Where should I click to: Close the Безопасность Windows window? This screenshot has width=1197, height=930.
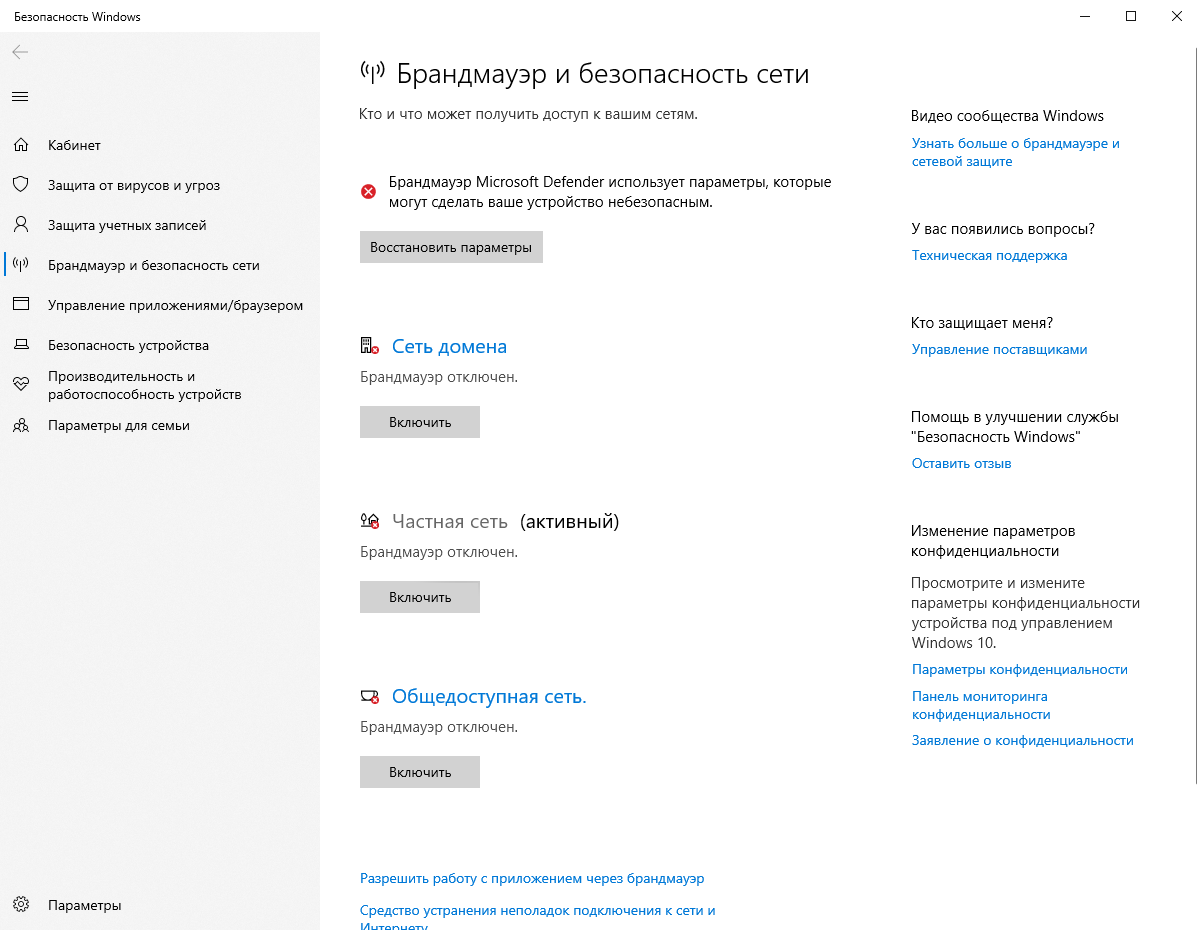pyautogui.click(x=1176, y=16)
